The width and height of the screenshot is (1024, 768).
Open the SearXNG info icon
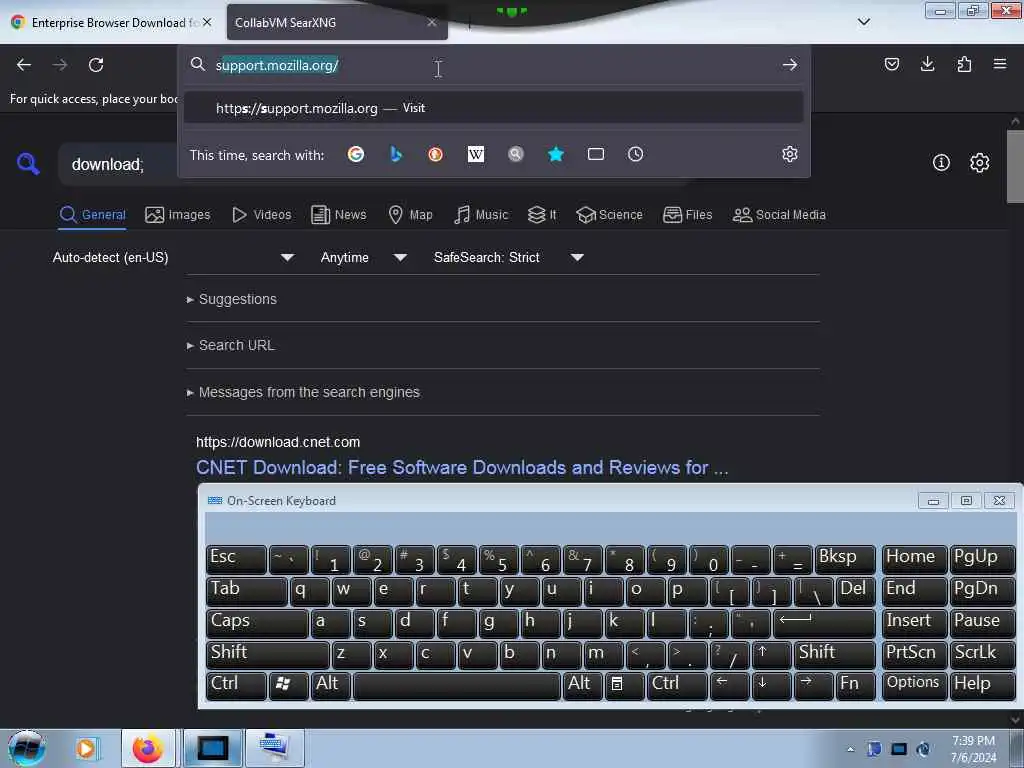(941, 163)
